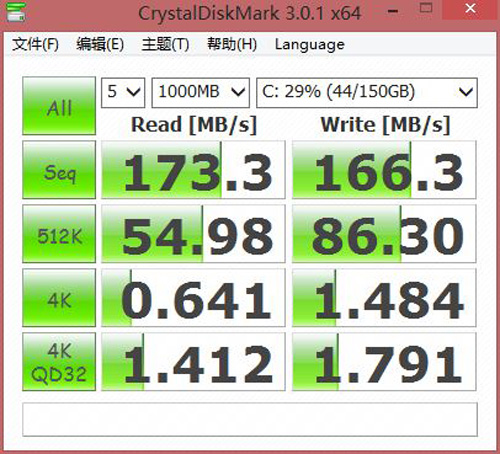
Task: Open the 编辑(E) menu
Action: [x=100, y=44]
